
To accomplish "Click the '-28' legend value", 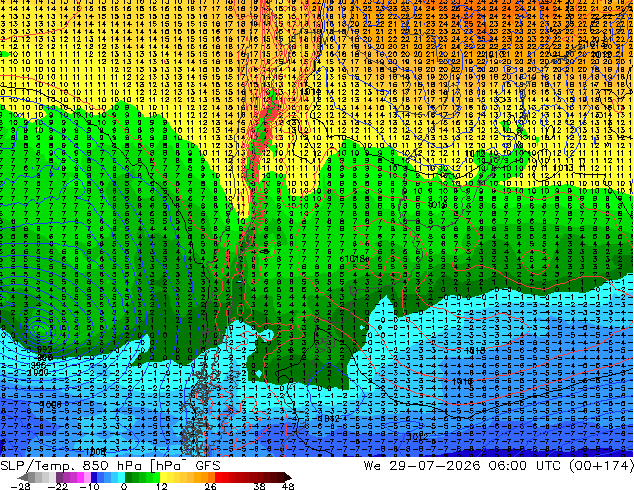I will tap(20, 486).
